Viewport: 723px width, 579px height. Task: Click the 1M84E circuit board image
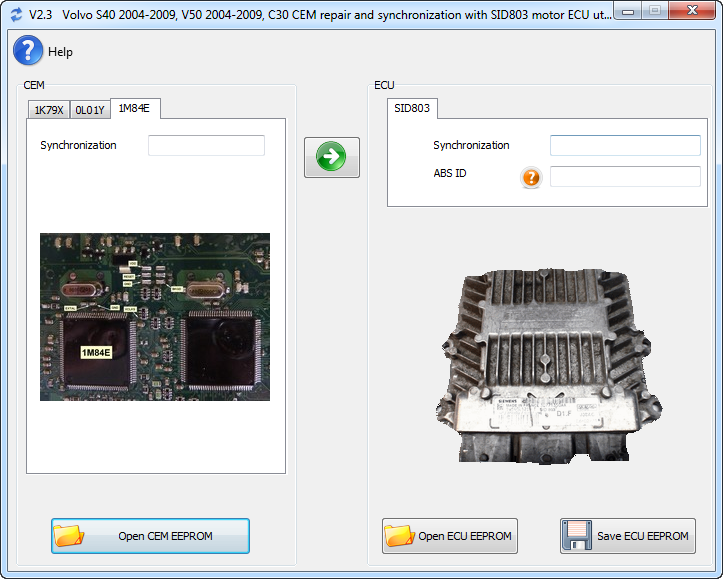click(155, 317)
